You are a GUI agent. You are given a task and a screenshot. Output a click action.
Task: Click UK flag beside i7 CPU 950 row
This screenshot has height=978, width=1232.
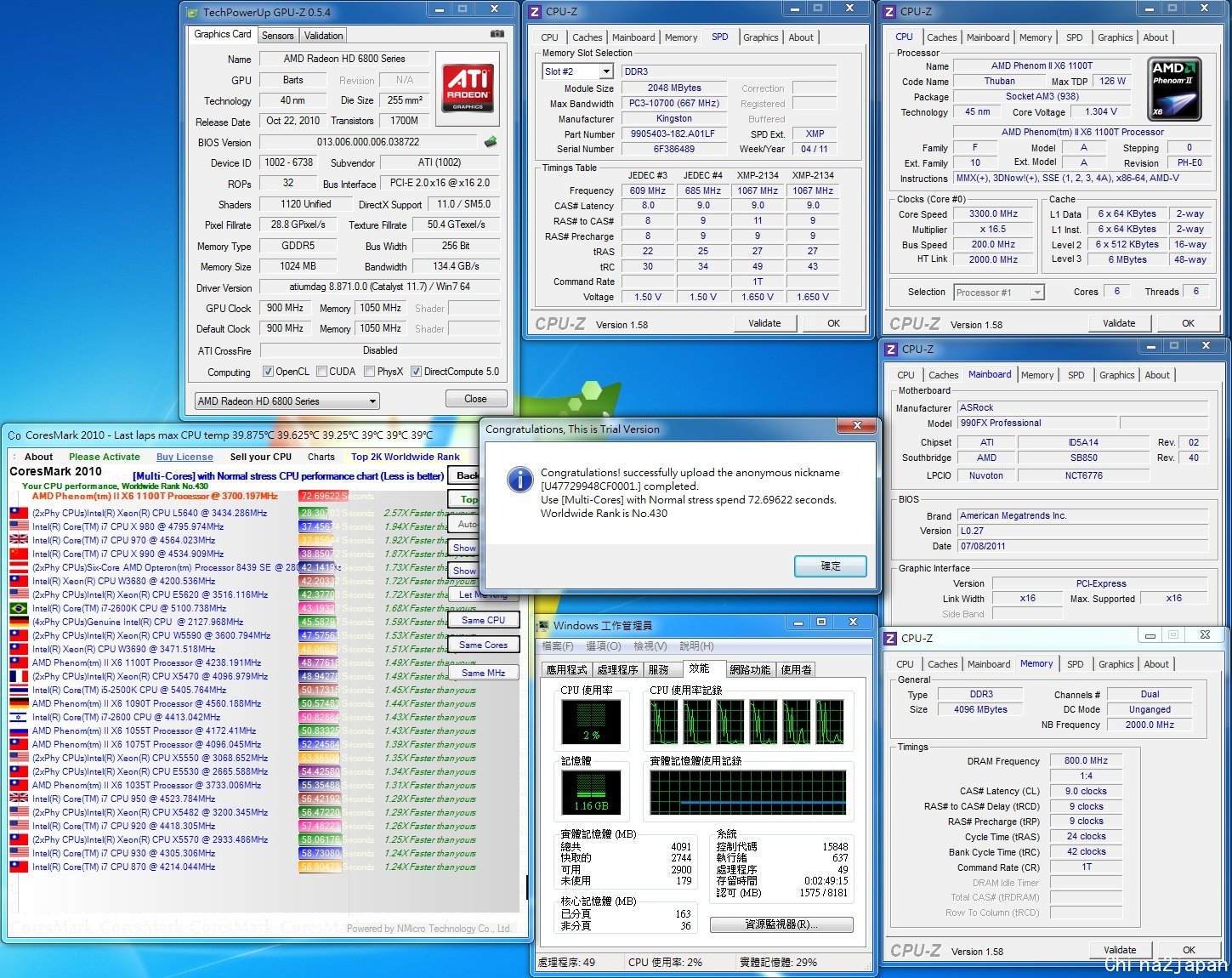[19, 799]
